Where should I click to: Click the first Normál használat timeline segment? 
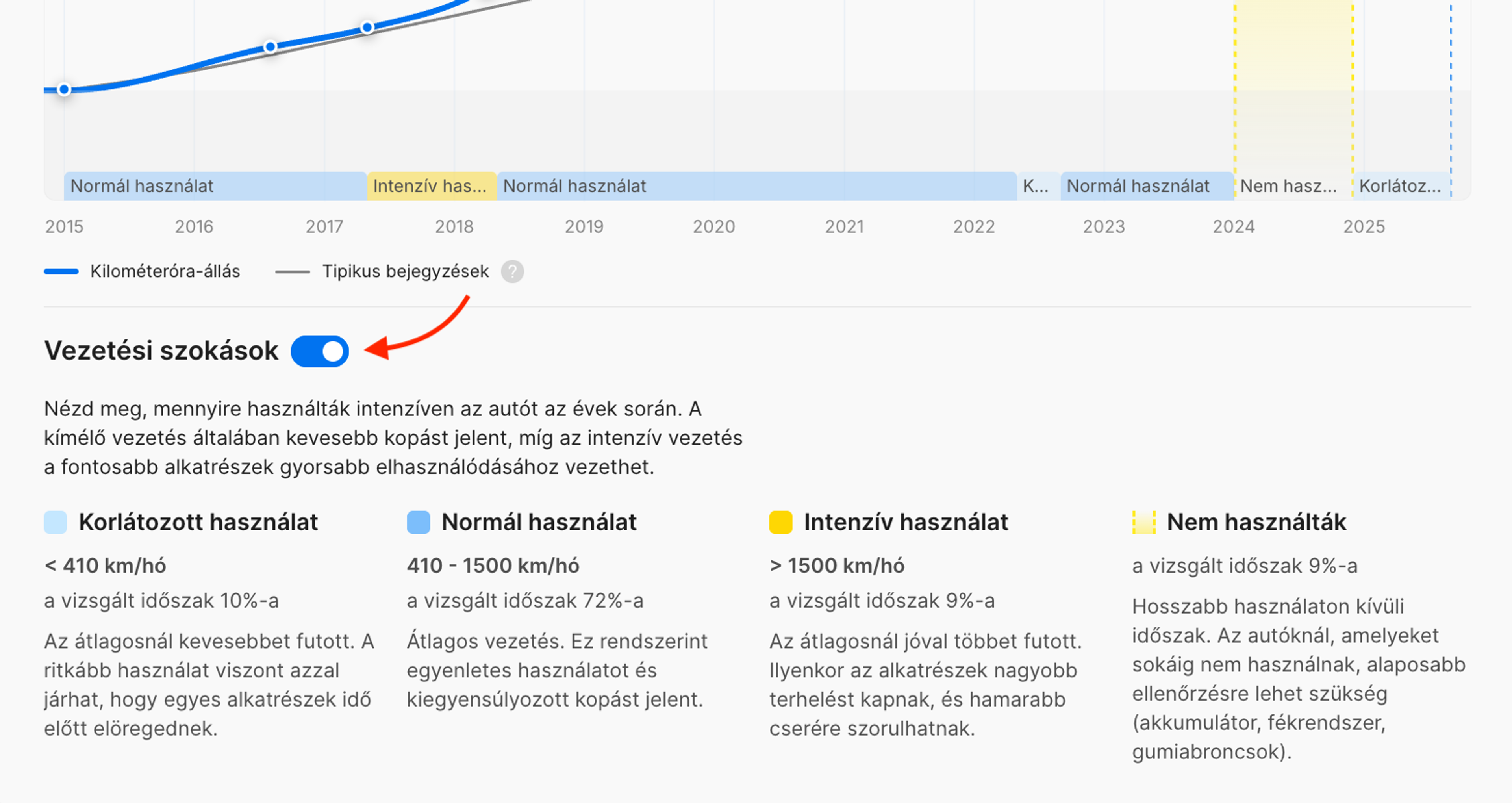click(x=215, y=186)
